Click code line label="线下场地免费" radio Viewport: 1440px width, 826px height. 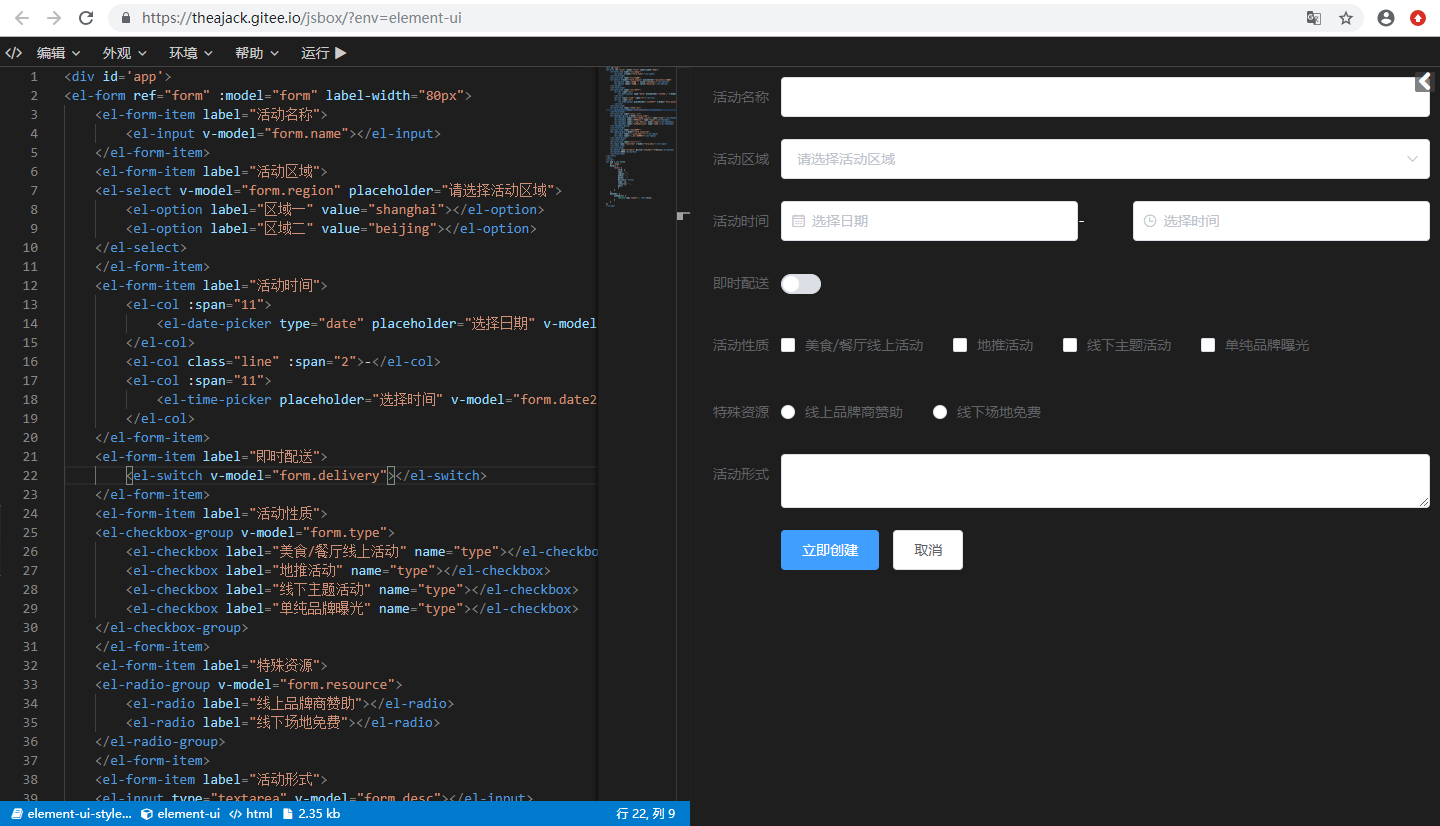point(283,722)
